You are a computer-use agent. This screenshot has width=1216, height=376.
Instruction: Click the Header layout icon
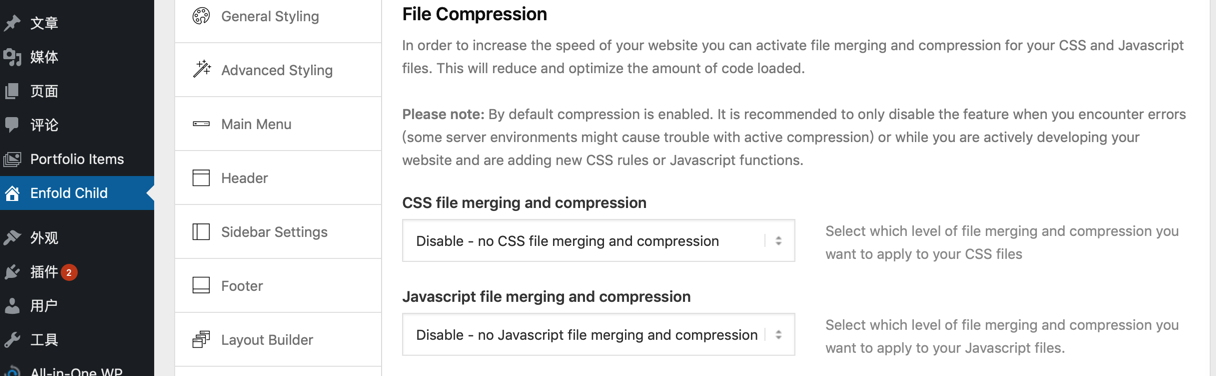click(201, 178)
